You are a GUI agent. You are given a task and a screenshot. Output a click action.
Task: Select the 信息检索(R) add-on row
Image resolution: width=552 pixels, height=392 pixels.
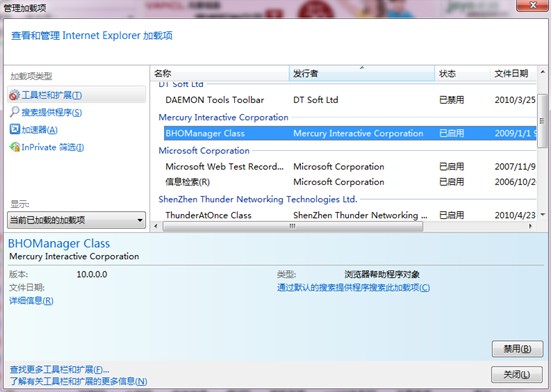350,182
